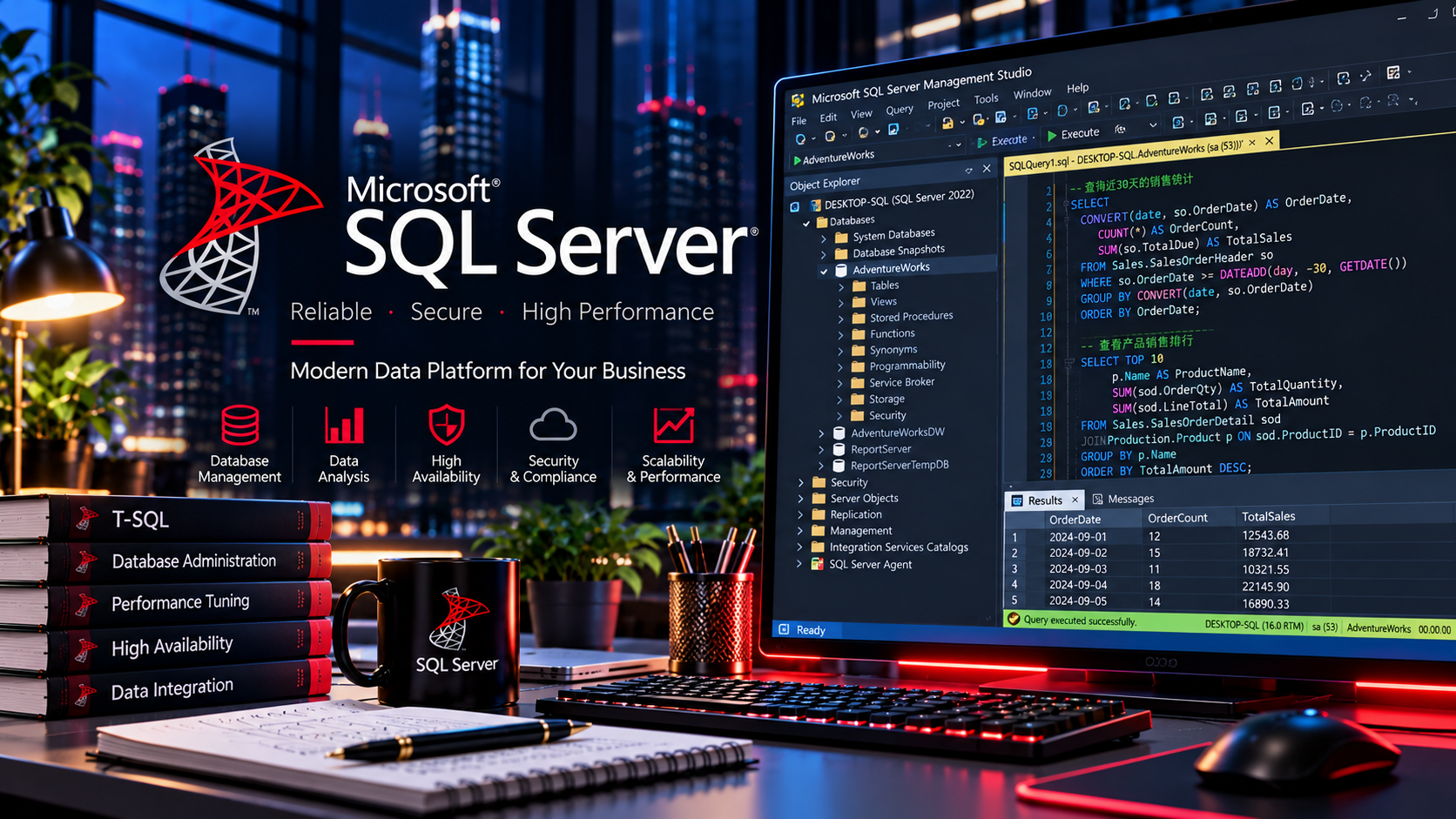
Task: Open the AdventureWorks database dropdown in the toolbar
Action: [x=959, y=146]
